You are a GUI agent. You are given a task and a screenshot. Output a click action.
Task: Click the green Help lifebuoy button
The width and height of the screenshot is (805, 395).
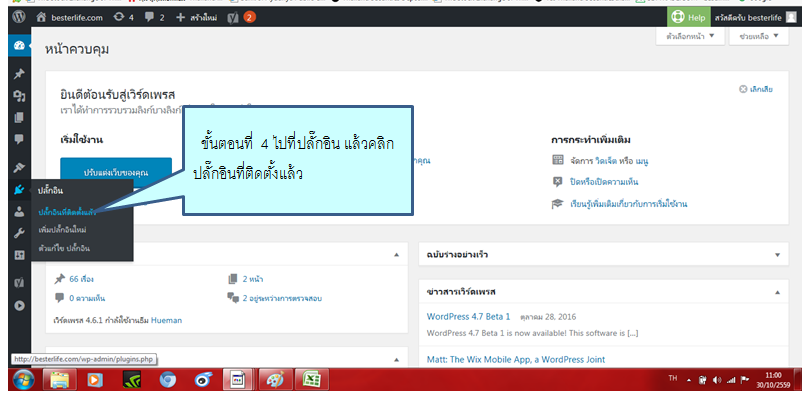point(689,17)
